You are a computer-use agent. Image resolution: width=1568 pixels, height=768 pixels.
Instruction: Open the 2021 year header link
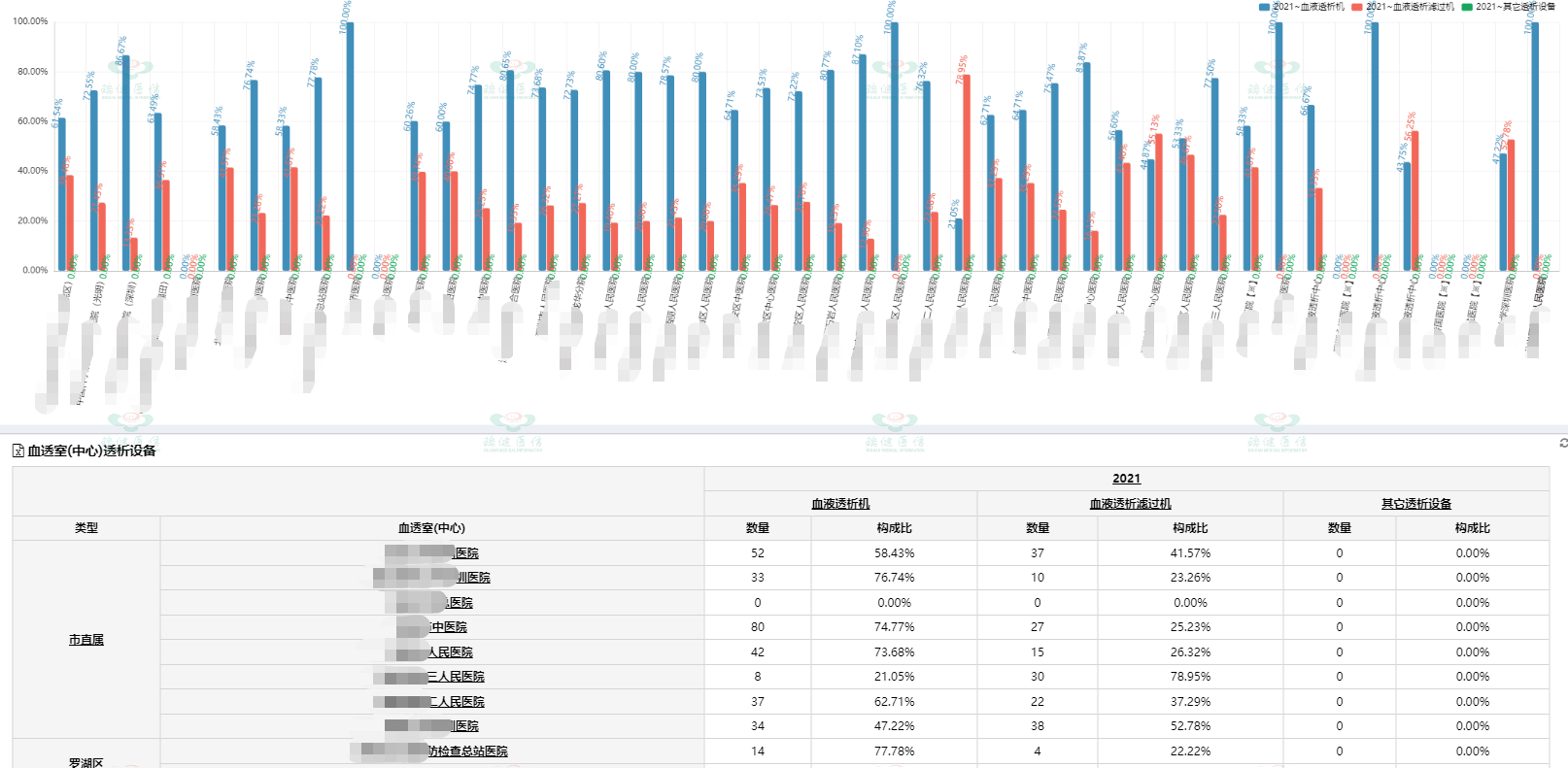[x=1126, y=479]
